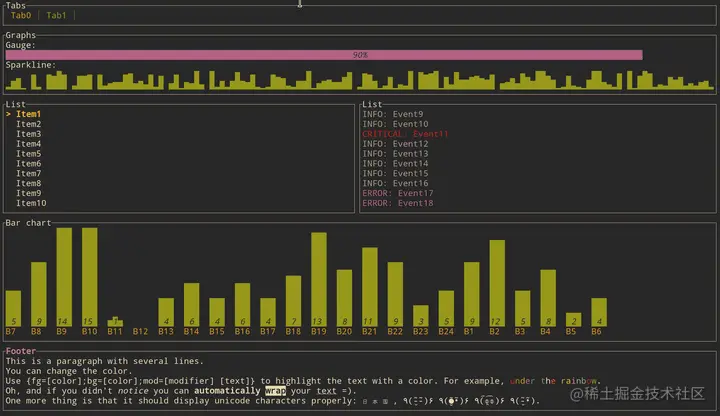
Task: Click the B8 bar in chart
Action: click(39, 294)
